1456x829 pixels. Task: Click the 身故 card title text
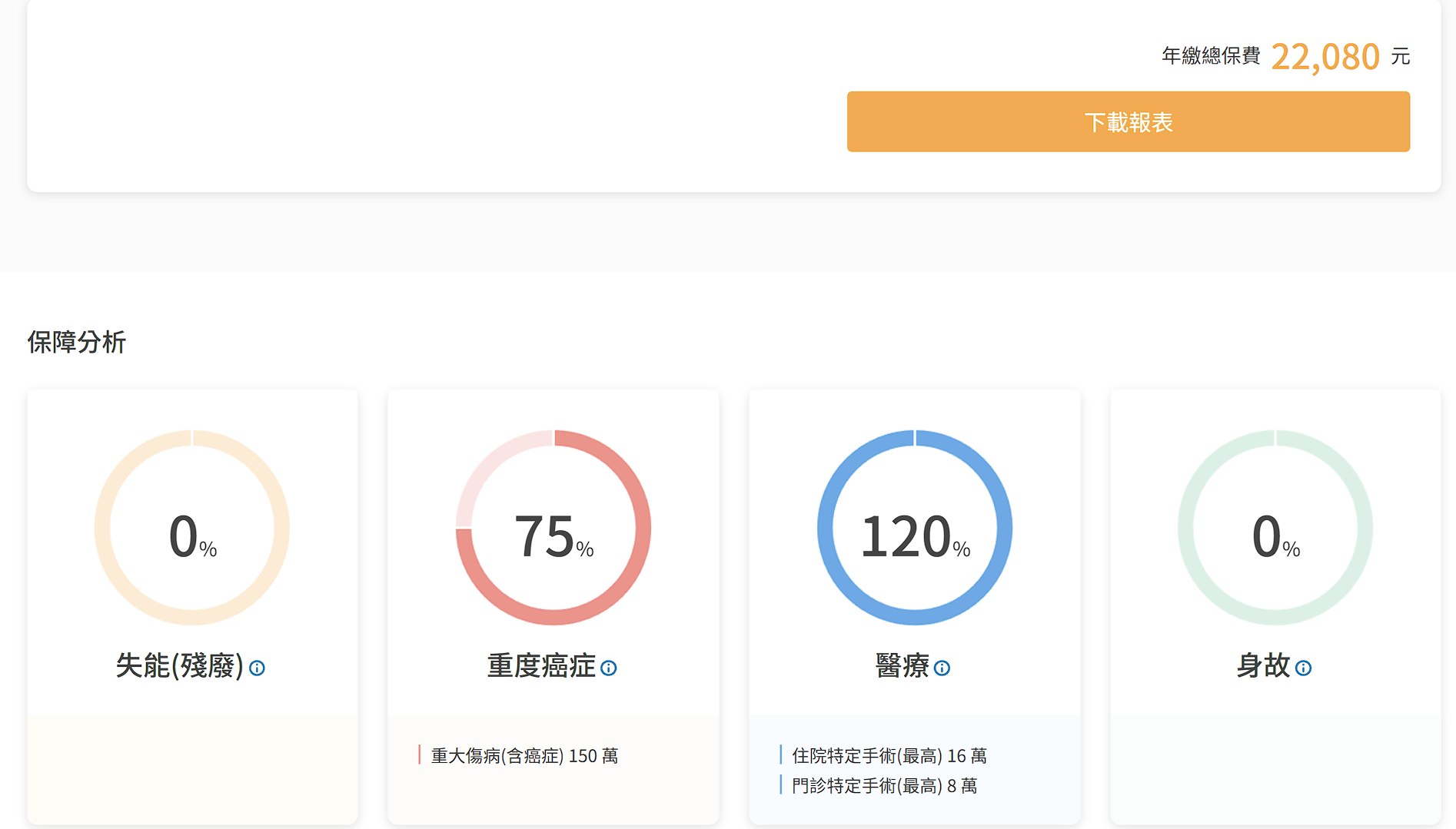[x=1263, y=665]
